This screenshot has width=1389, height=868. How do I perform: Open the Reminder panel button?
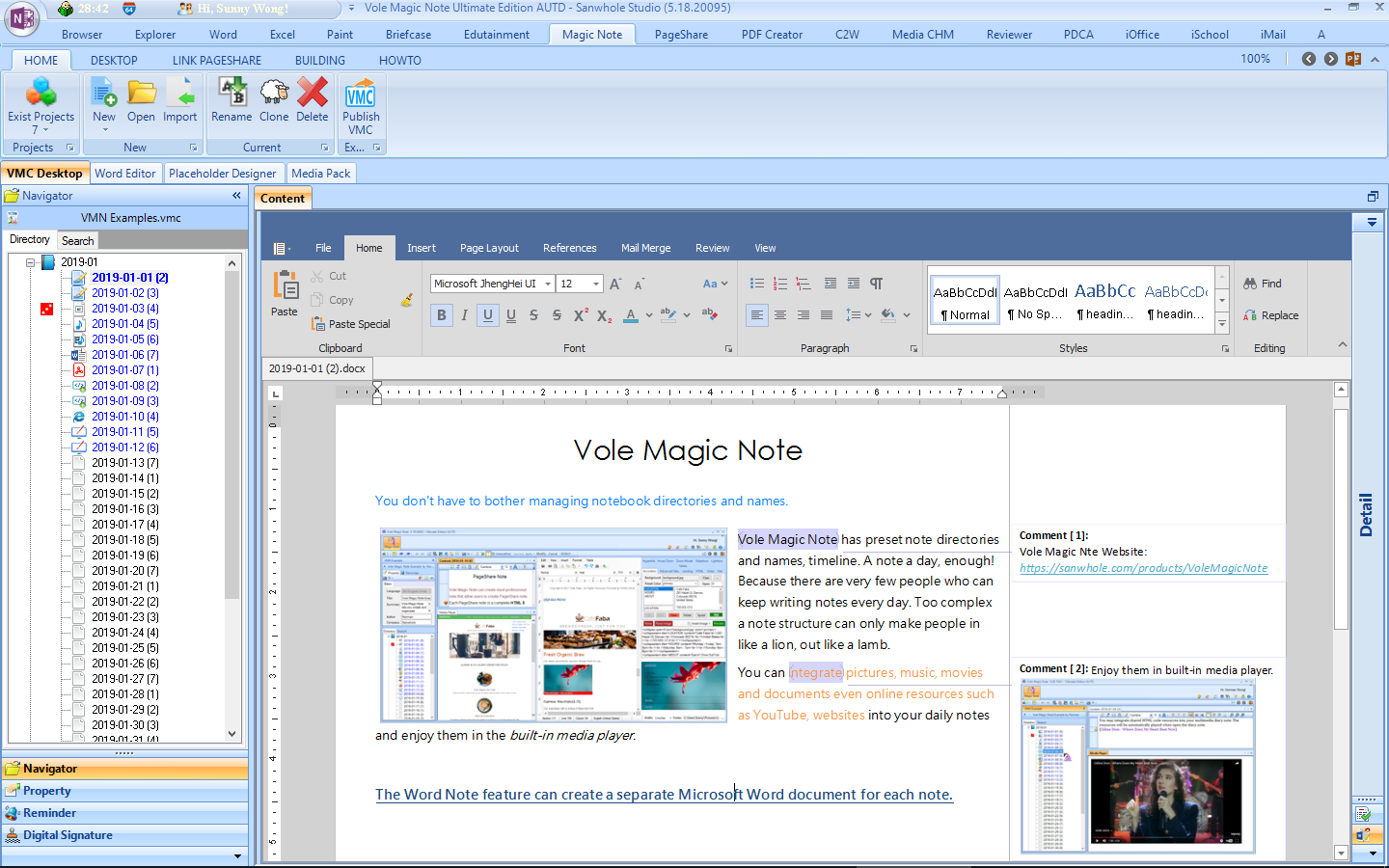(124, 813)
